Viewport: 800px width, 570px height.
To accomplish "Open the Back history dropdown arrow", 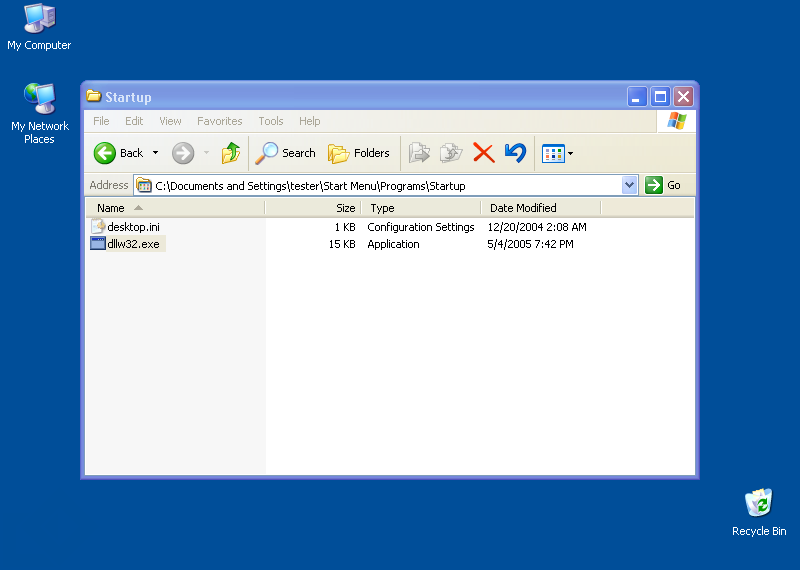I will (156, 153).
